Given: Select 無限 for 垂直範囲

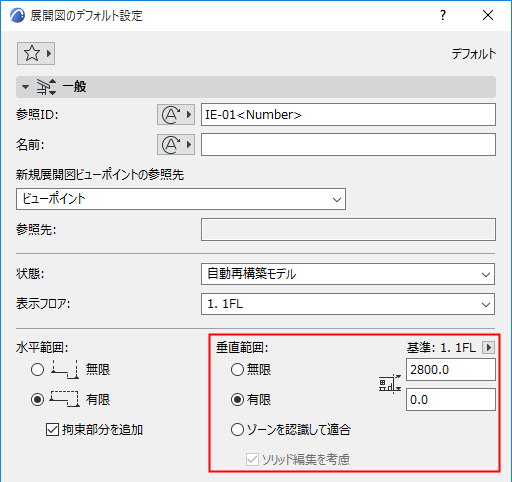Looking at the screenshot, I should coord(237,370).
